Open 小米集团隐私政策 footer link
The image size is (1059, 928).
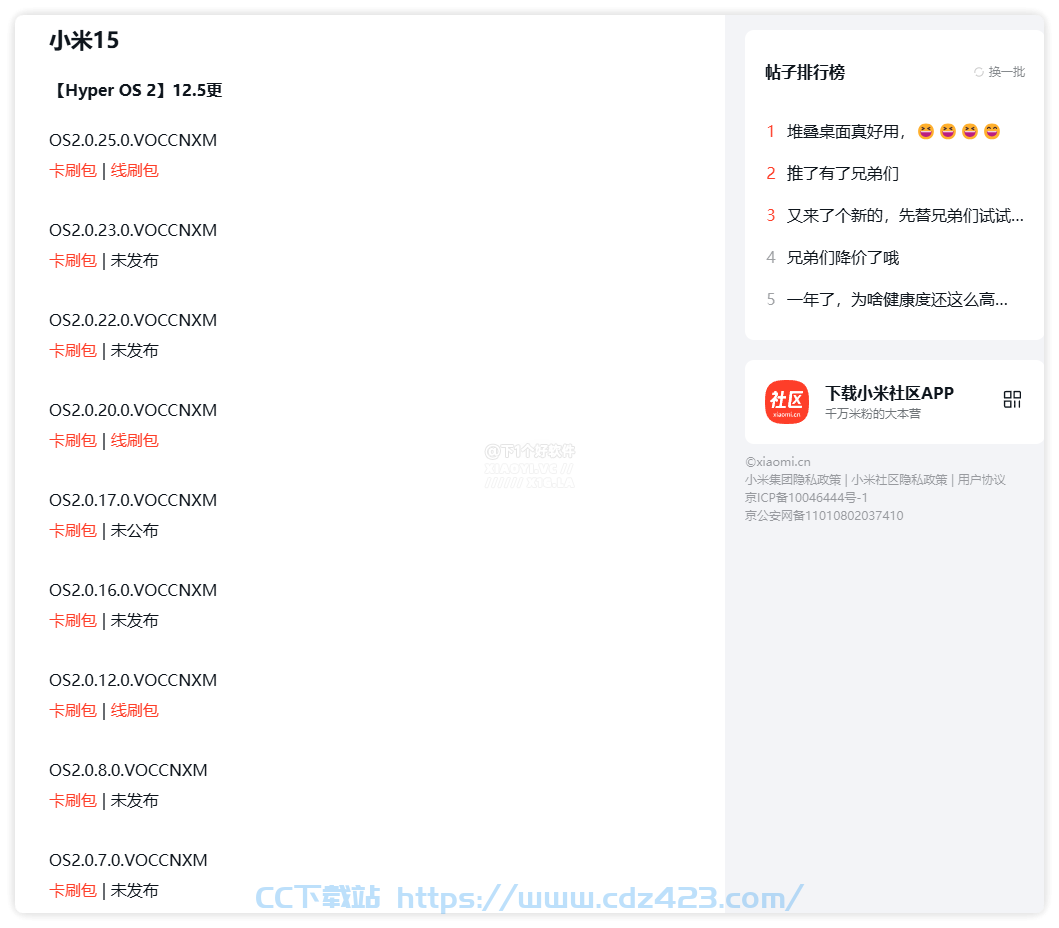point(793,480)
